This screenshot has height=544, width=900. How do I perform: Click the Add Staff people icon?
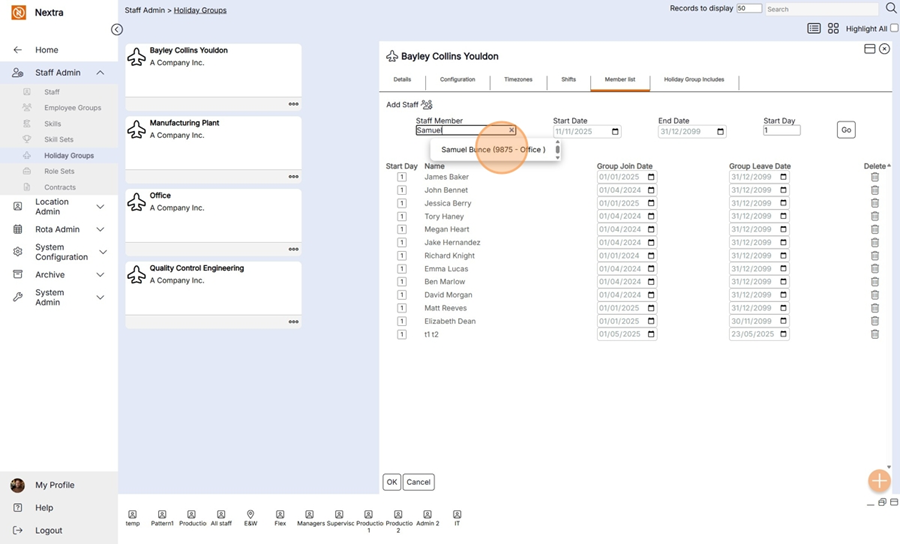[x=426, y=104]
